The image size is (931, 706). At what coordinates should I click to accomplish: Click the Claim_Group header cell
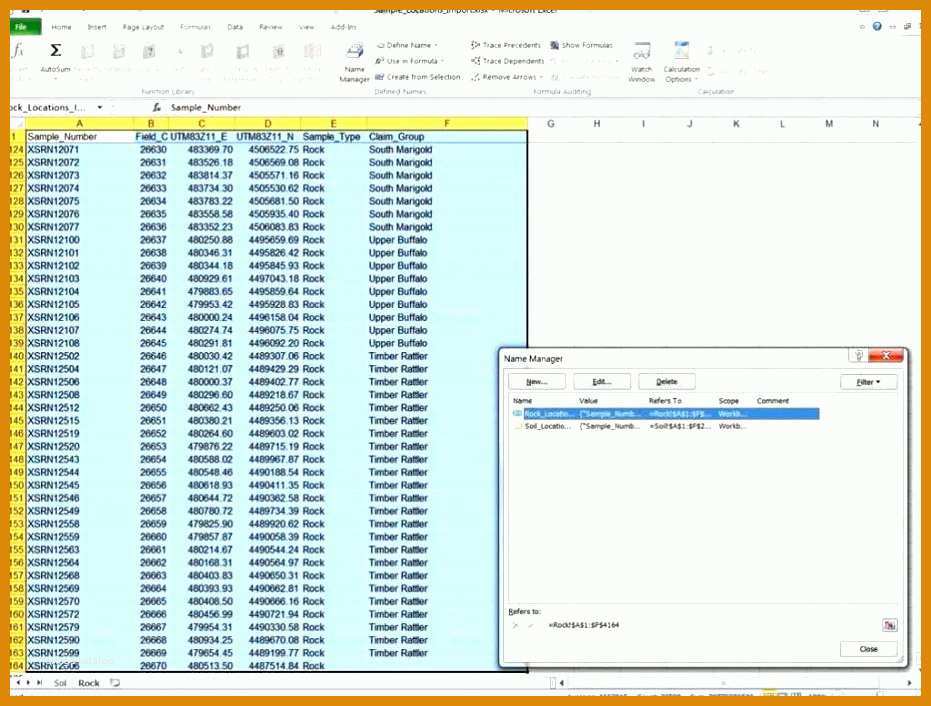point(446,137)
